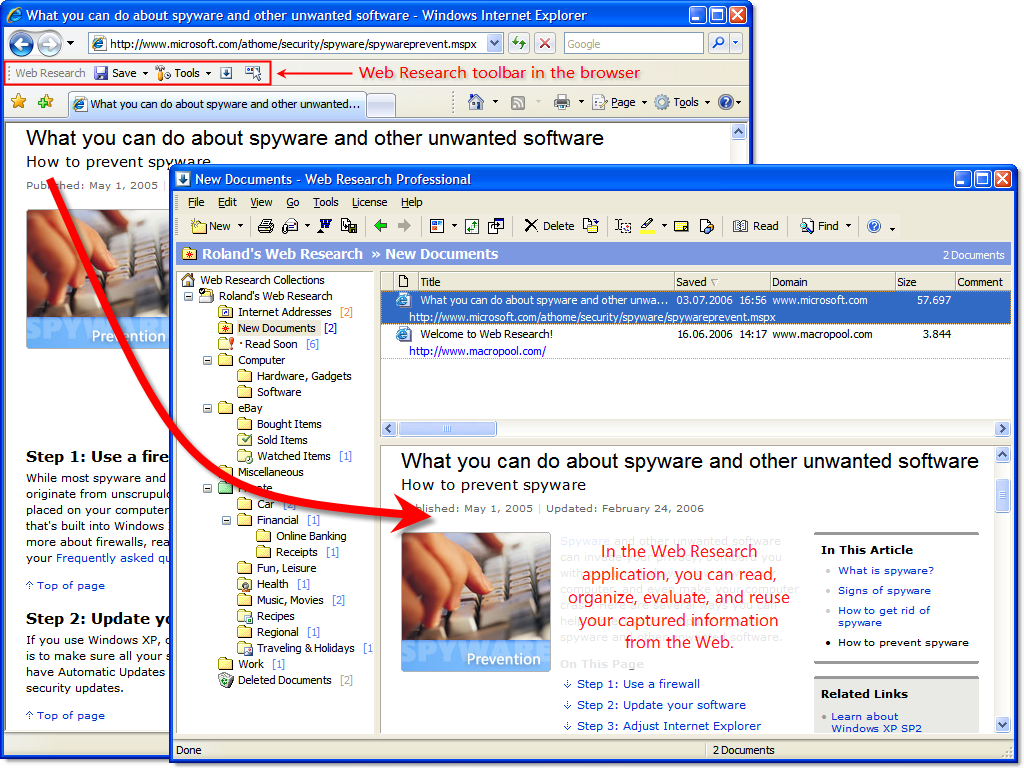Click the Export to Word icon
Screen dimensions: 1024x768
[x=325, y=226]
